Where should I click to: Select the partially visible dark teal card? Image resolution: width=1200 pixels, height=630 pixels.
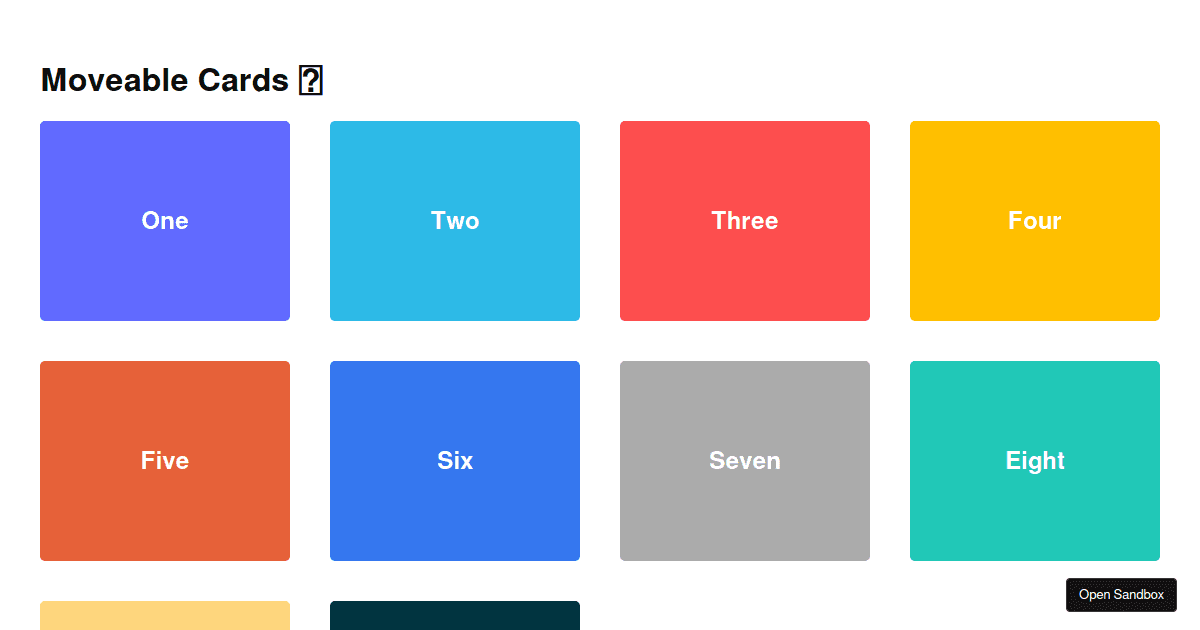tap(455, 616)
